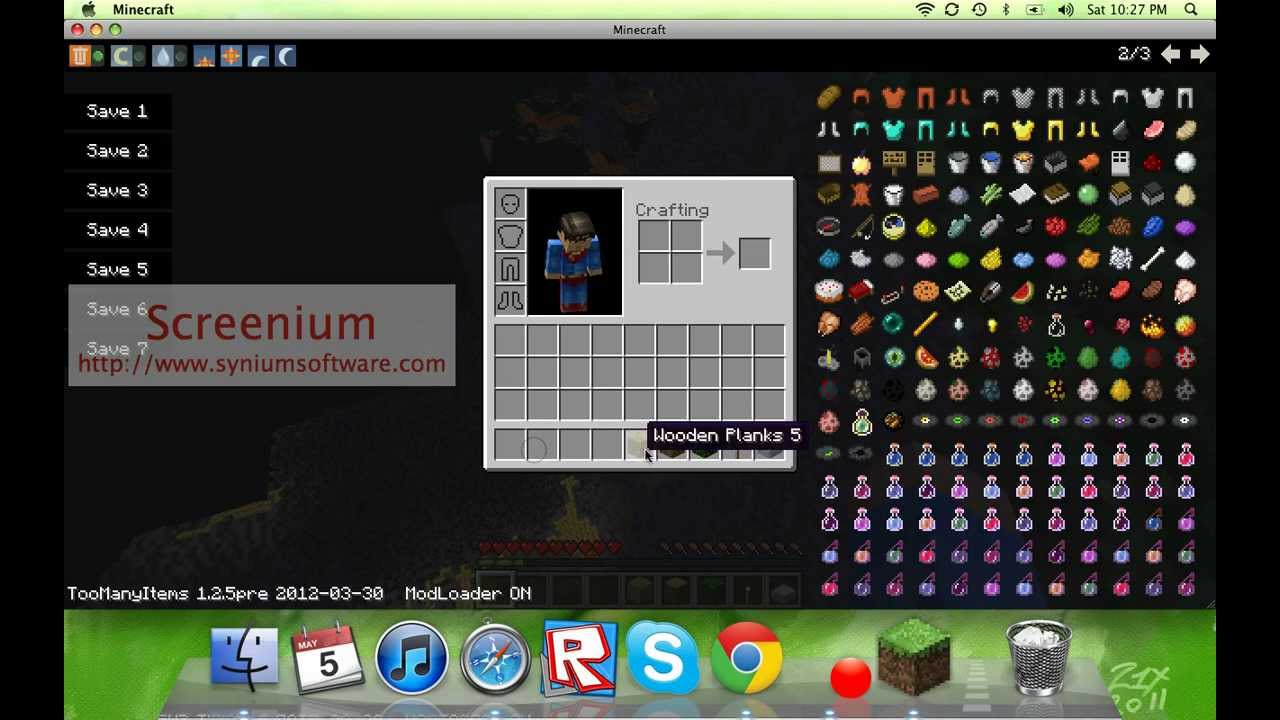Set time to sunrise
Screen dimensions: 1280x720
coord(205,56)
